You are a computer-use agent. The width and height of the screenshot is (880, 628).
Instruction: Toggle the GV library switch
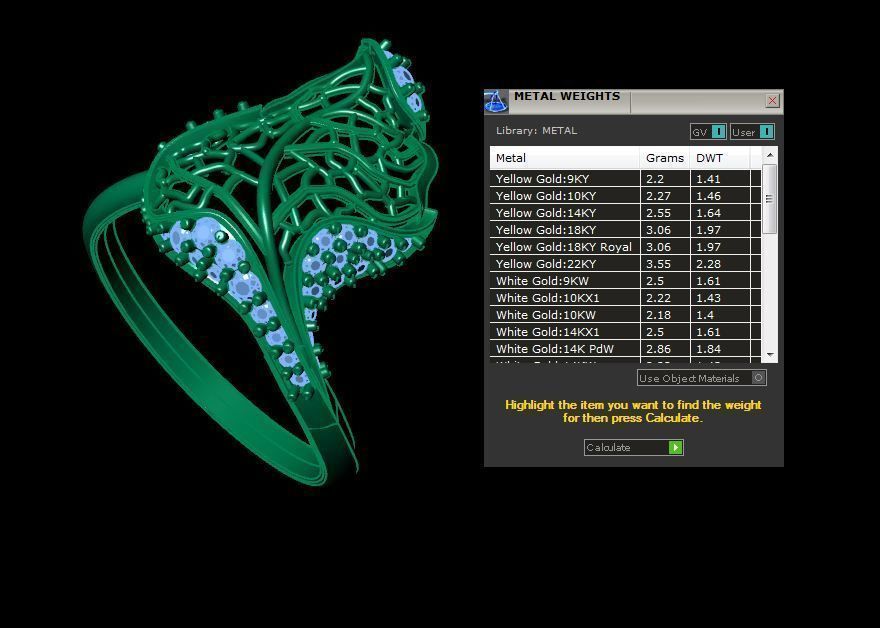tap(708, 132)
